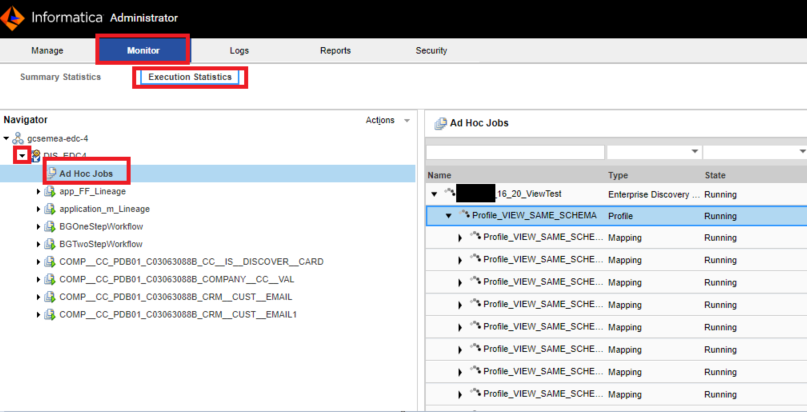Collapse the gcsemea-edc-4 domain node

pos(6,138)
